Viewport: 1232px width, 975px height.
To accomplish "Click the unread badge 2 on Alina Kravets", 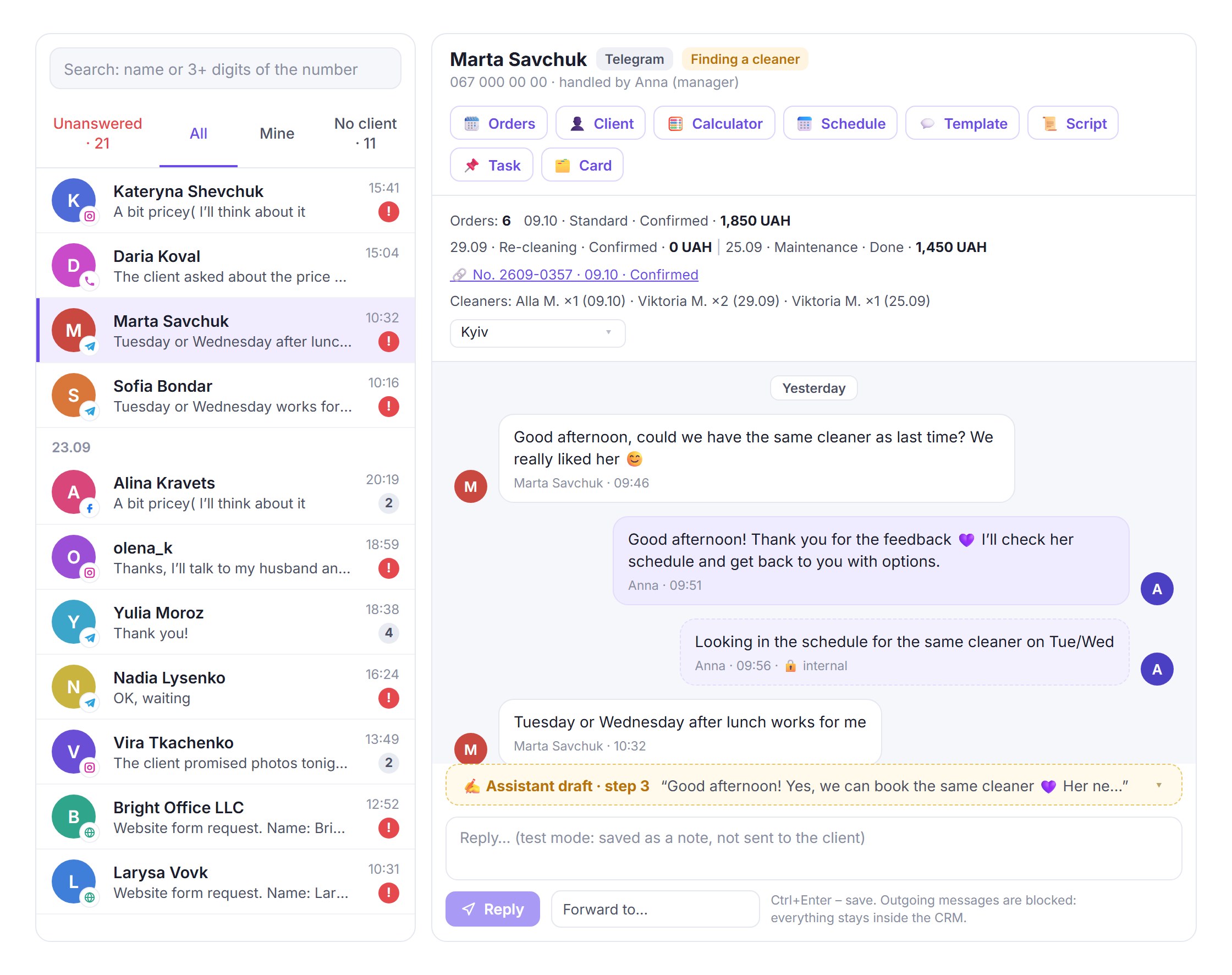I will click(x=389, y=503).
